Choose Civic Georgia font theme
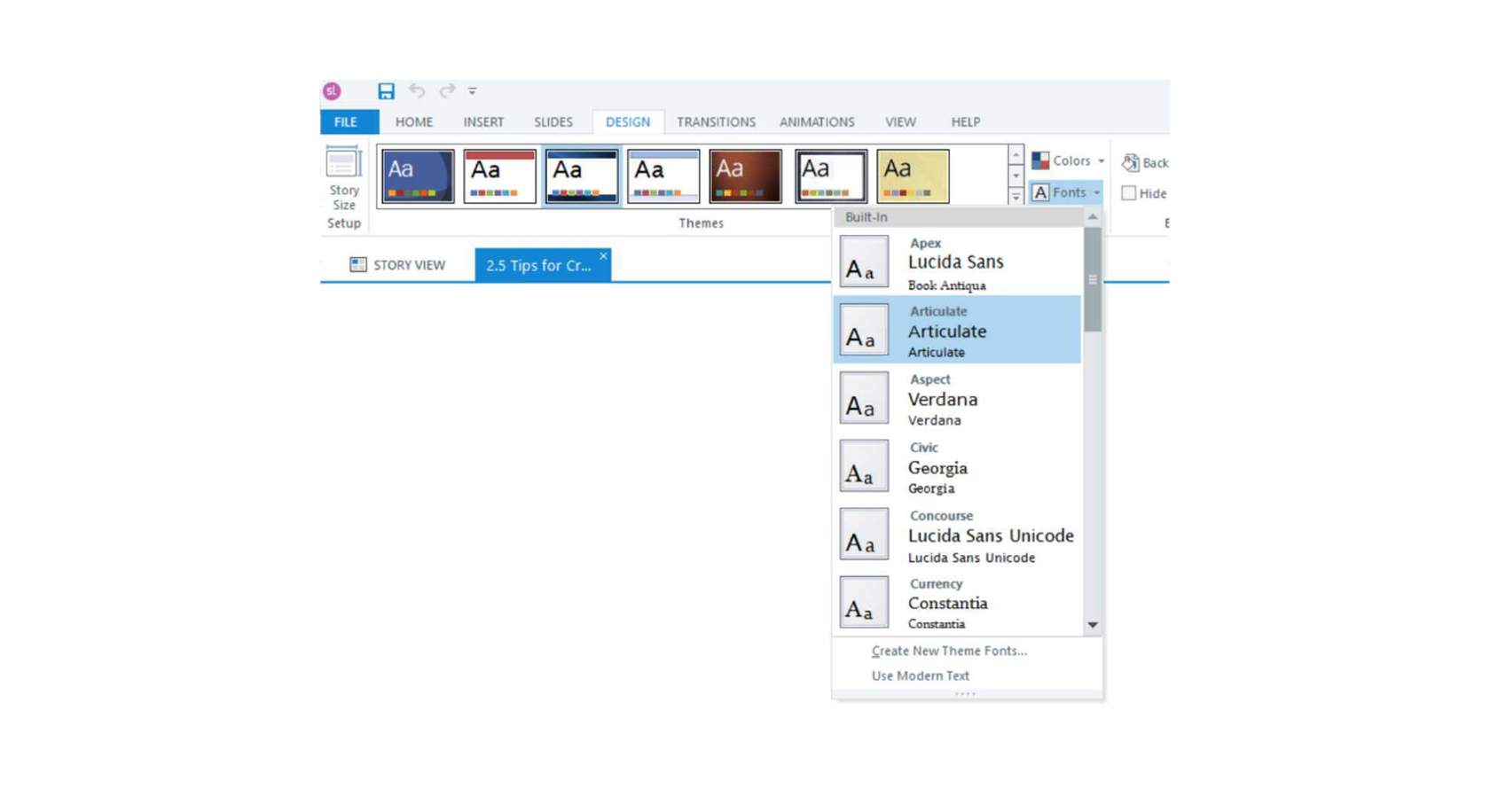 tap(957, 467)
